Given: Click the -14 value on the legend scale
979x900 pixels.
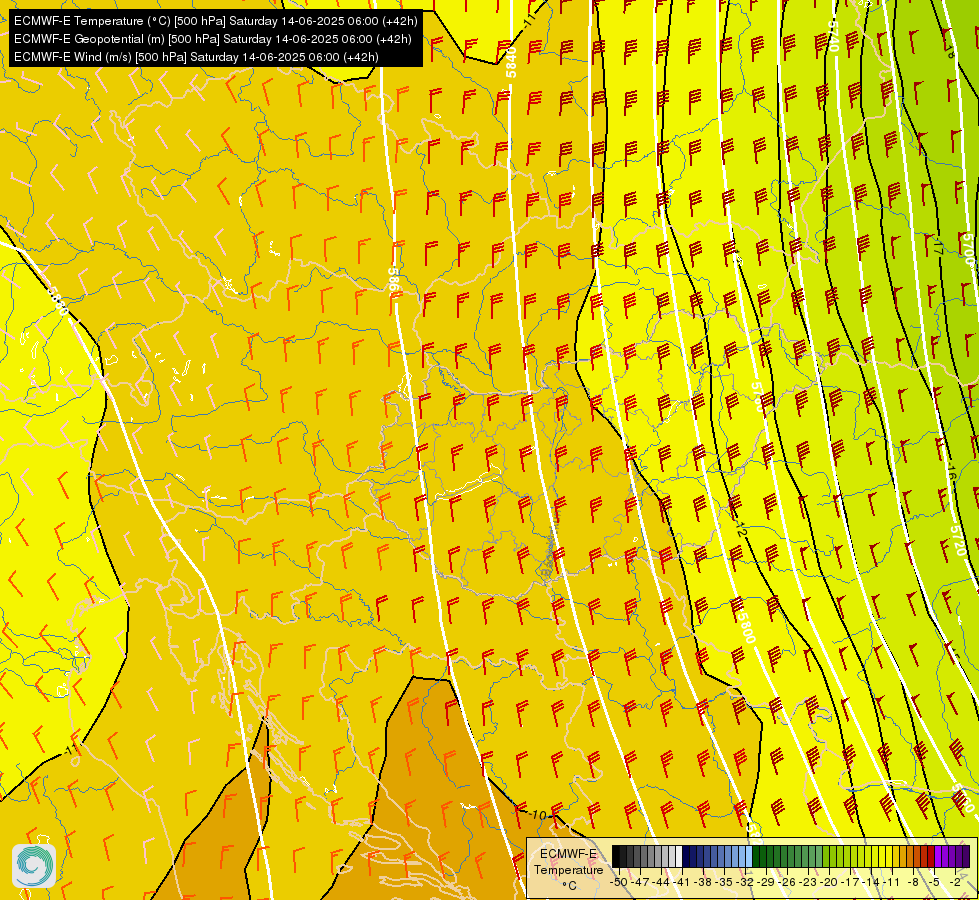Looking at the screenshot, I should [x=871, y=882].
